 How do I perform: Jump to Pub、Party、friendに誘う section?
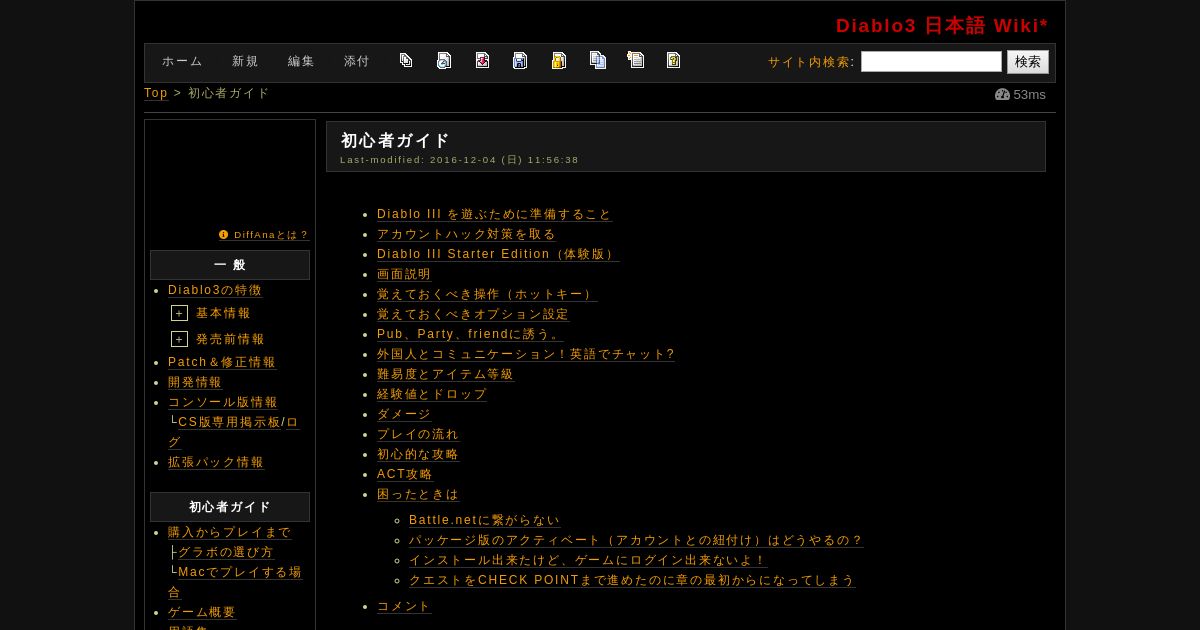470,334
